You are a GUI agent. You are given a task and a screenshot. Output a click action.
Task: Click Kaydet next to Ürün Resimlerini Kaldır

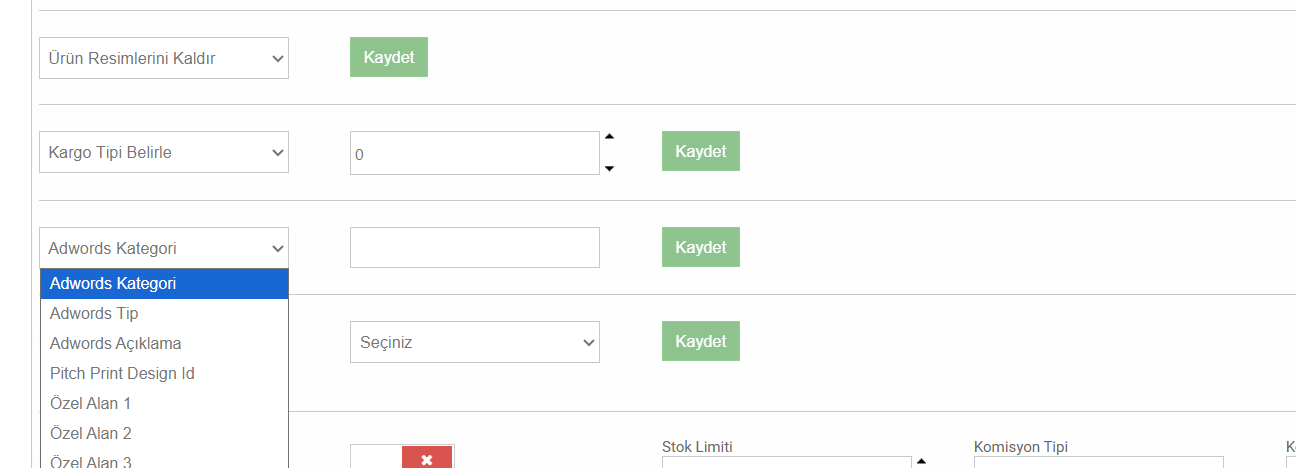(x=389, y=57)
